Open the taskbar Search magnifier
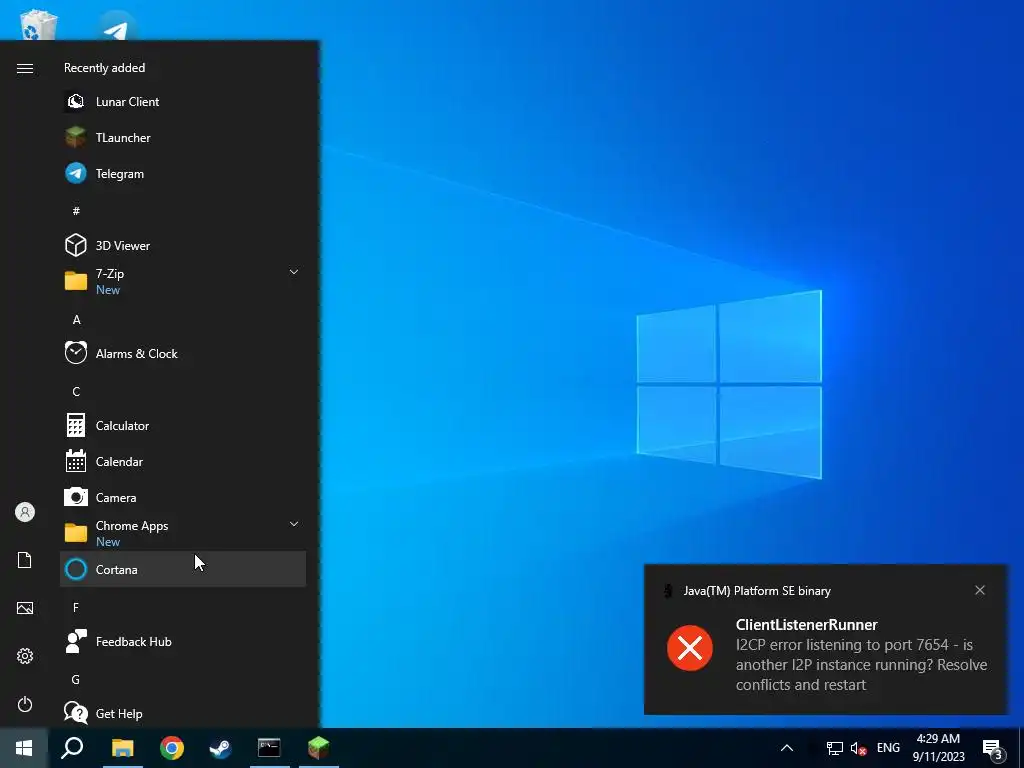Image resolution: width=1024 pixels, height=768 pixels. tap(72, 748)
